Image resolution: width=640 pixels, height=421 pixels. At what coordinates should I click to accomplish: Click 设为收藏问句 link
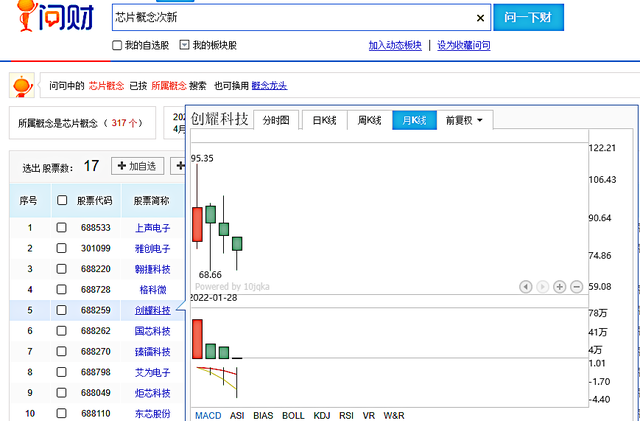coord(464,45)
